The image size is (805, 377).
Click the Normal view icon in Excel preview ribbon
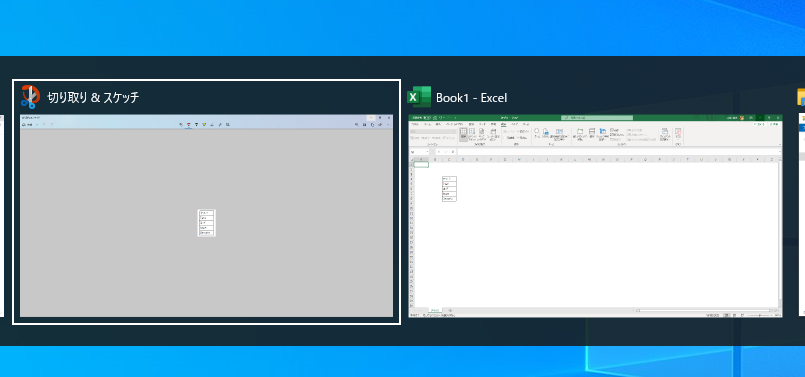463,134
